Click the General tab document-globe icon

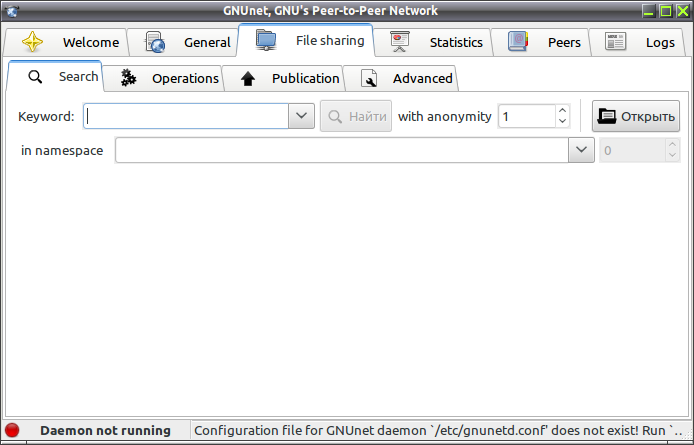(x=154, y=43)
